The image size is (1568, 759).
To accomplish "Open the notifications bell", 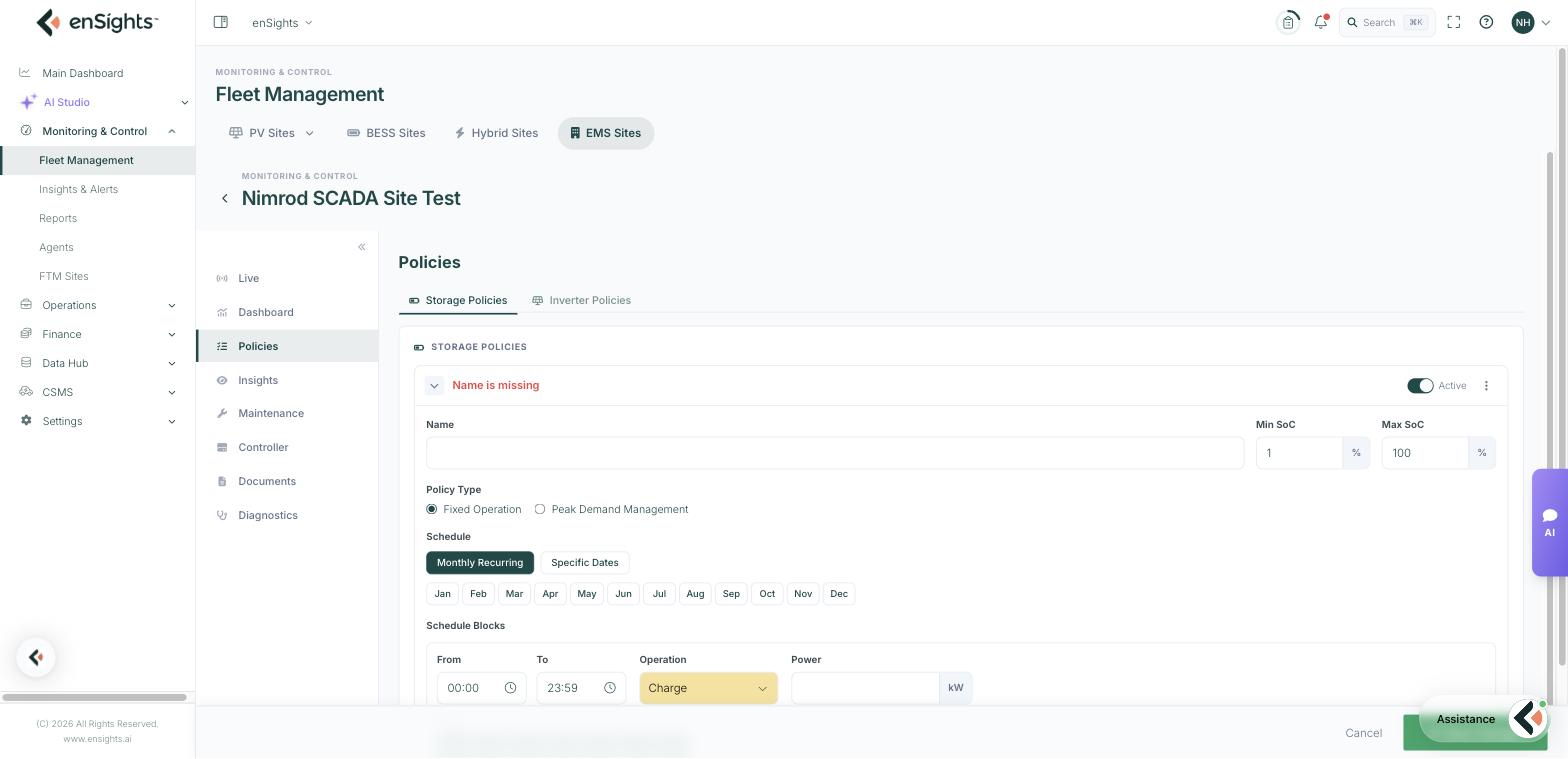I will (1321, 22).
